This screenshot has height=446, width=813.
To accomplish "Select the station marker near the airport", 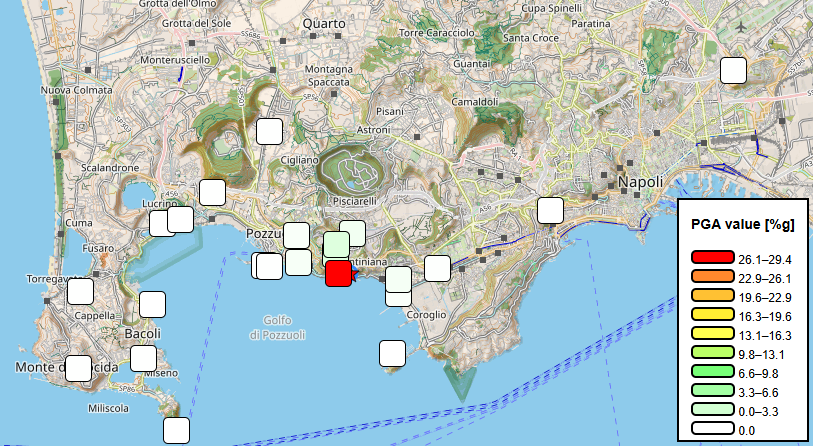I will [734, 70].
